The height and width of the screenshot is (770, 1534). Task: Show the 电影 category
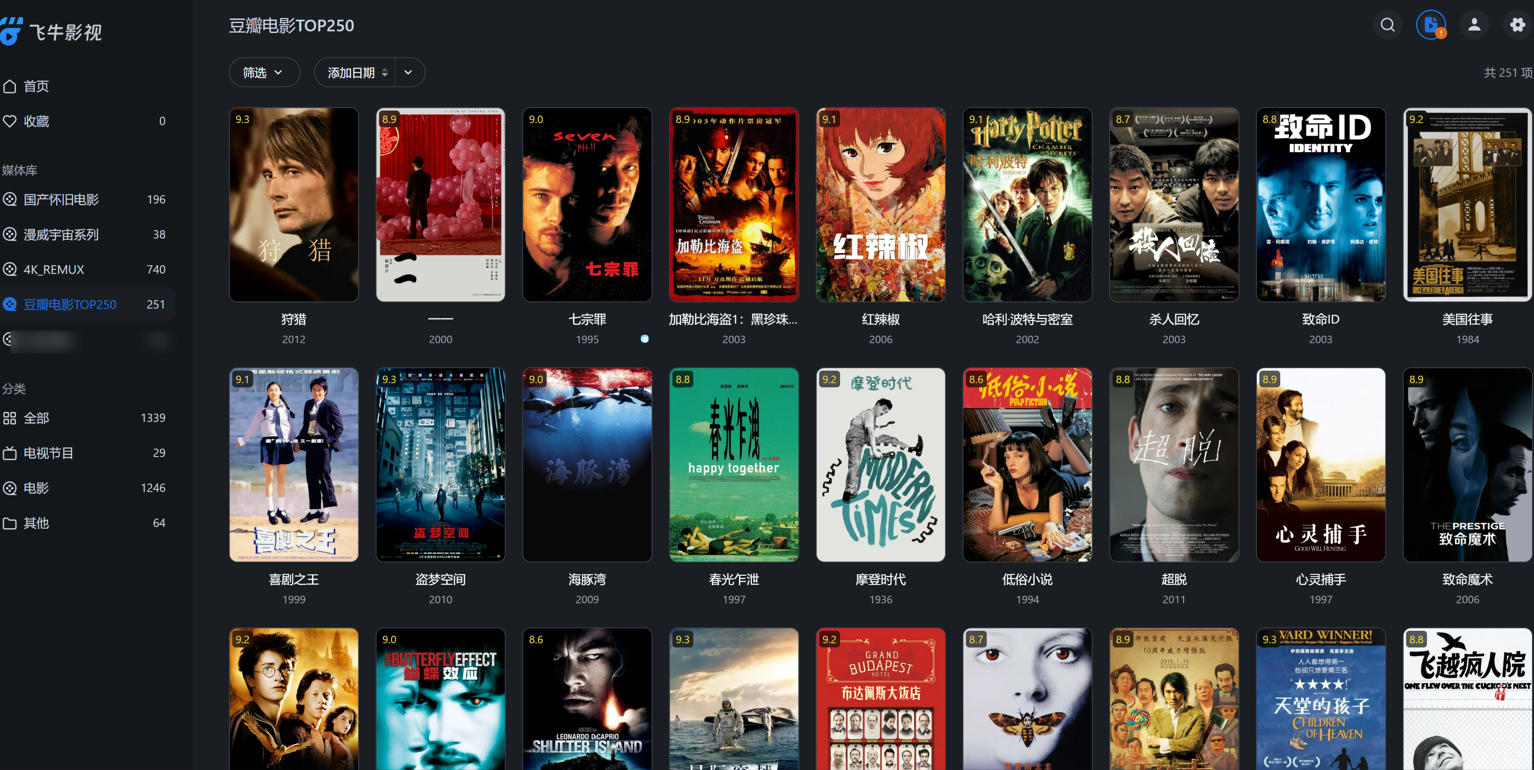[x=87, y=488]
